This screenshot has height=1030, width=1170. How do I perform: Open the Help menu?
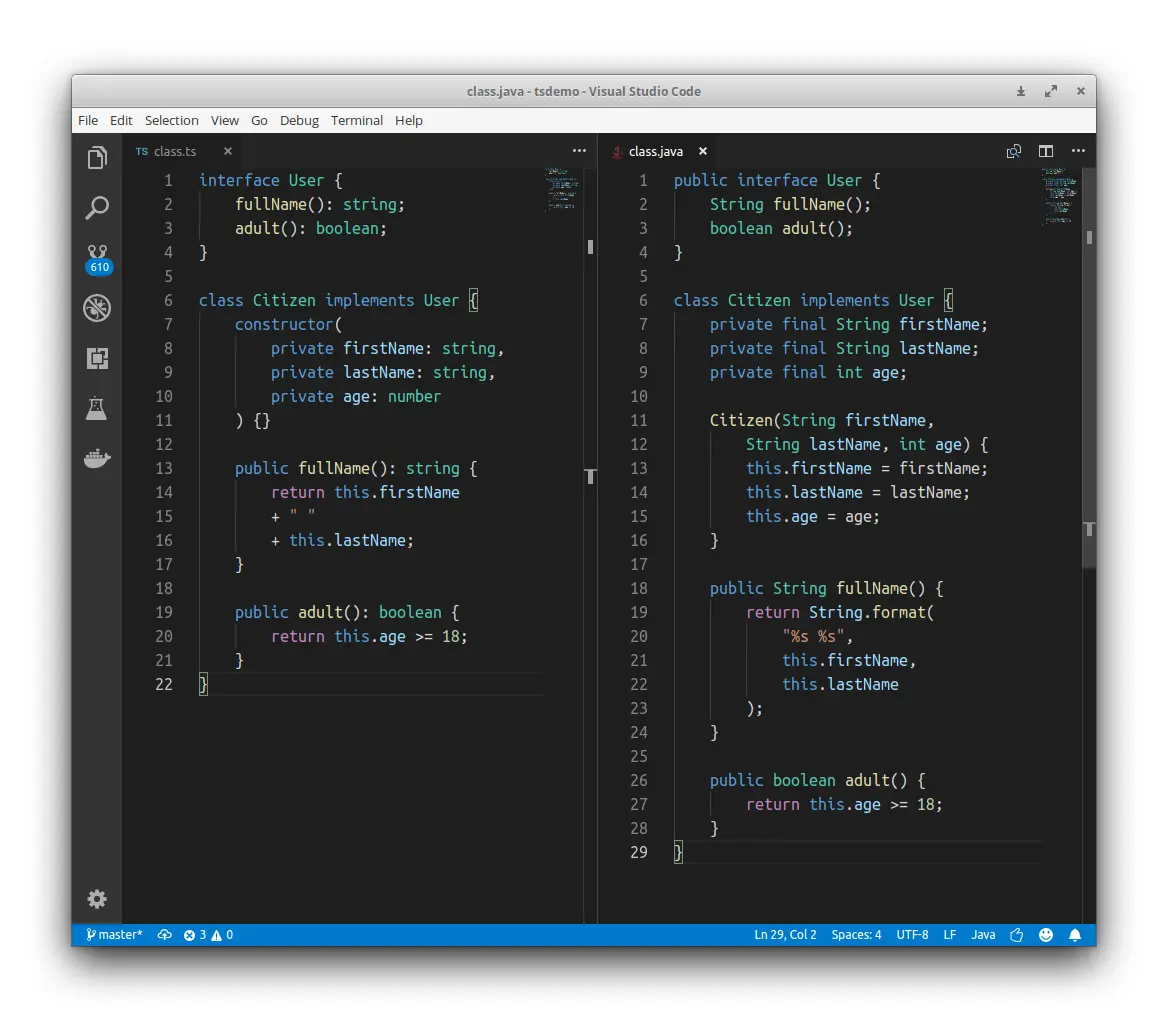tap(408, 120)
